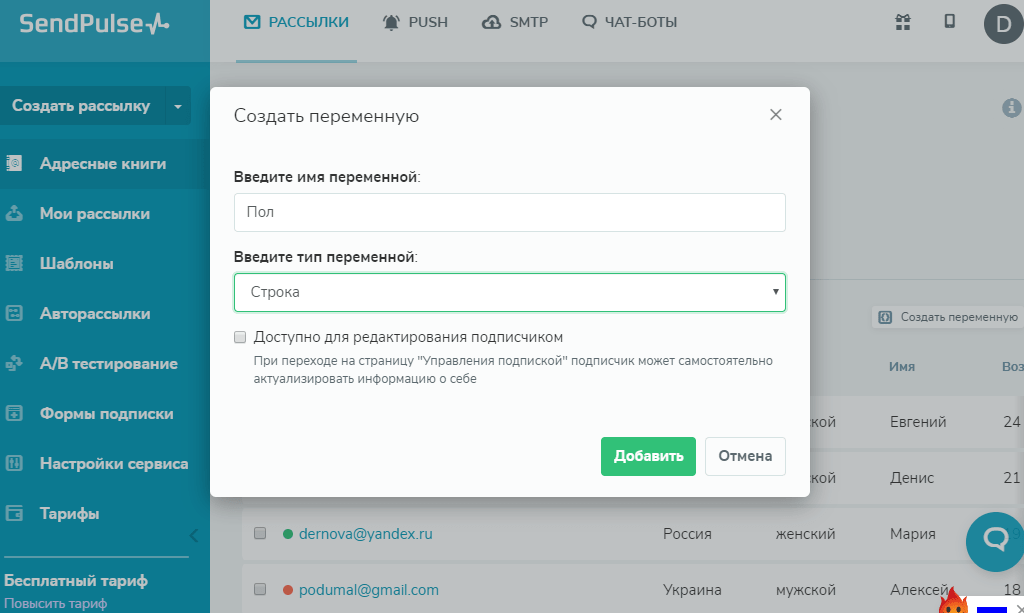The height and width of the screenshot is (613, 1024).
Task: Click the variable name input field
Action: coord(509,212)
